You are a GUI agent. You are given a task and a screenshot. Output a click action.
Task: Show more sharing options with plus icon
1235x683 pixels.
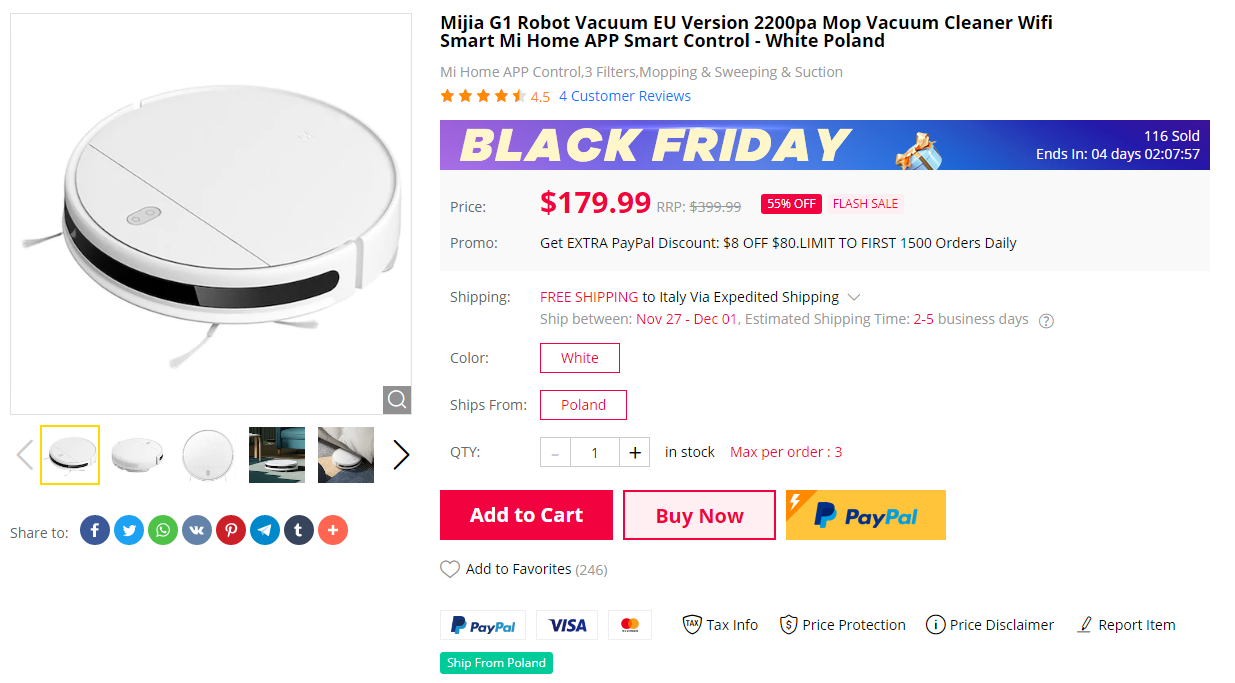click(x=333, y=530)
